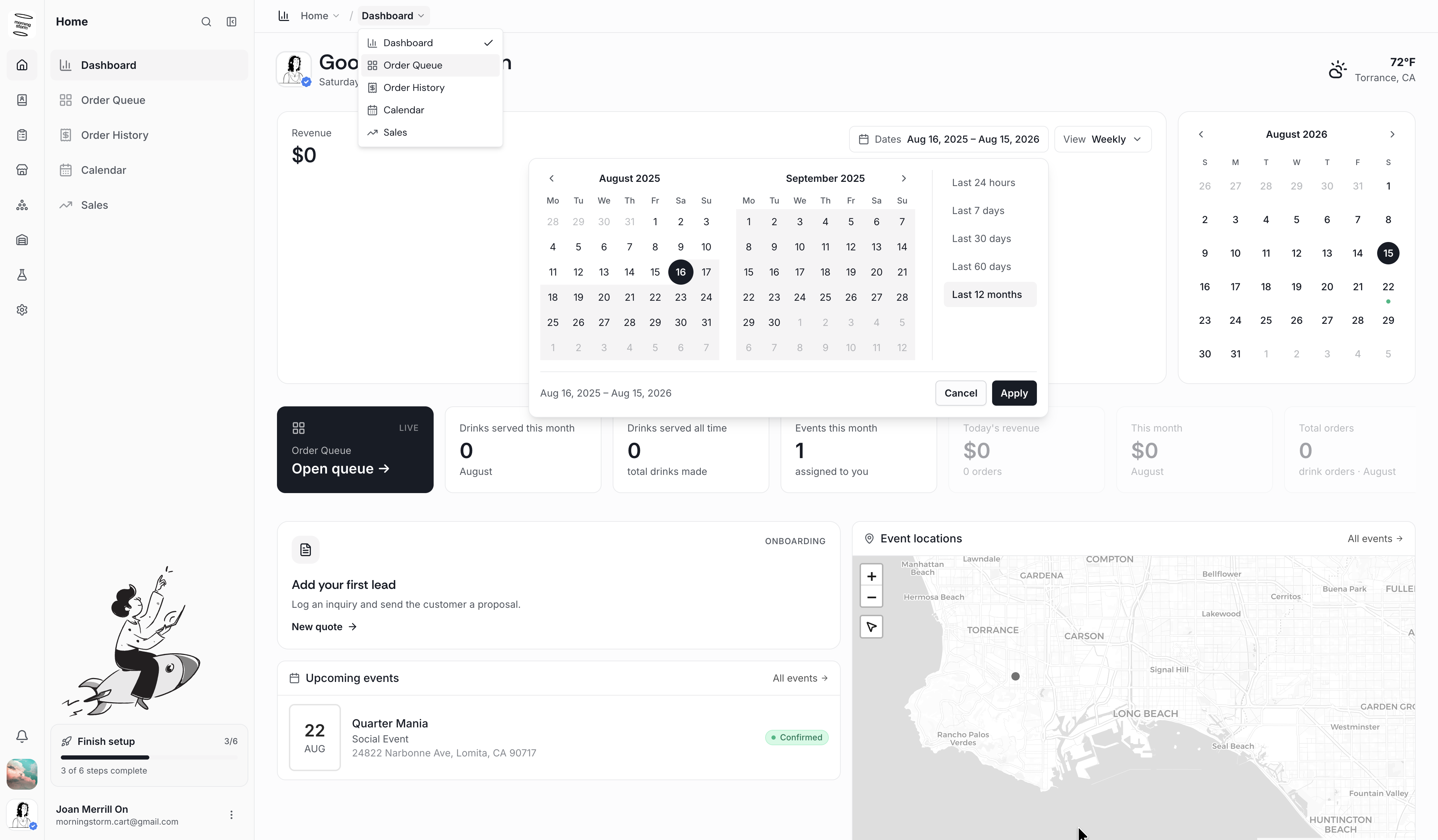The width and height of the screenshot is (1438, 840).
Task: Apply the selected date range
Action: pos(1014,393)
